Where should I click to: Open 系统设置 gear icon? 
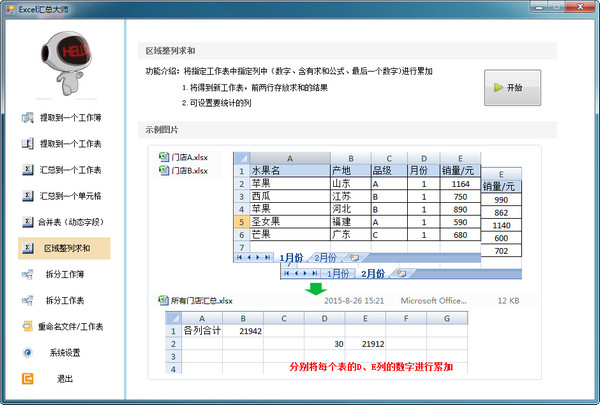28,352
